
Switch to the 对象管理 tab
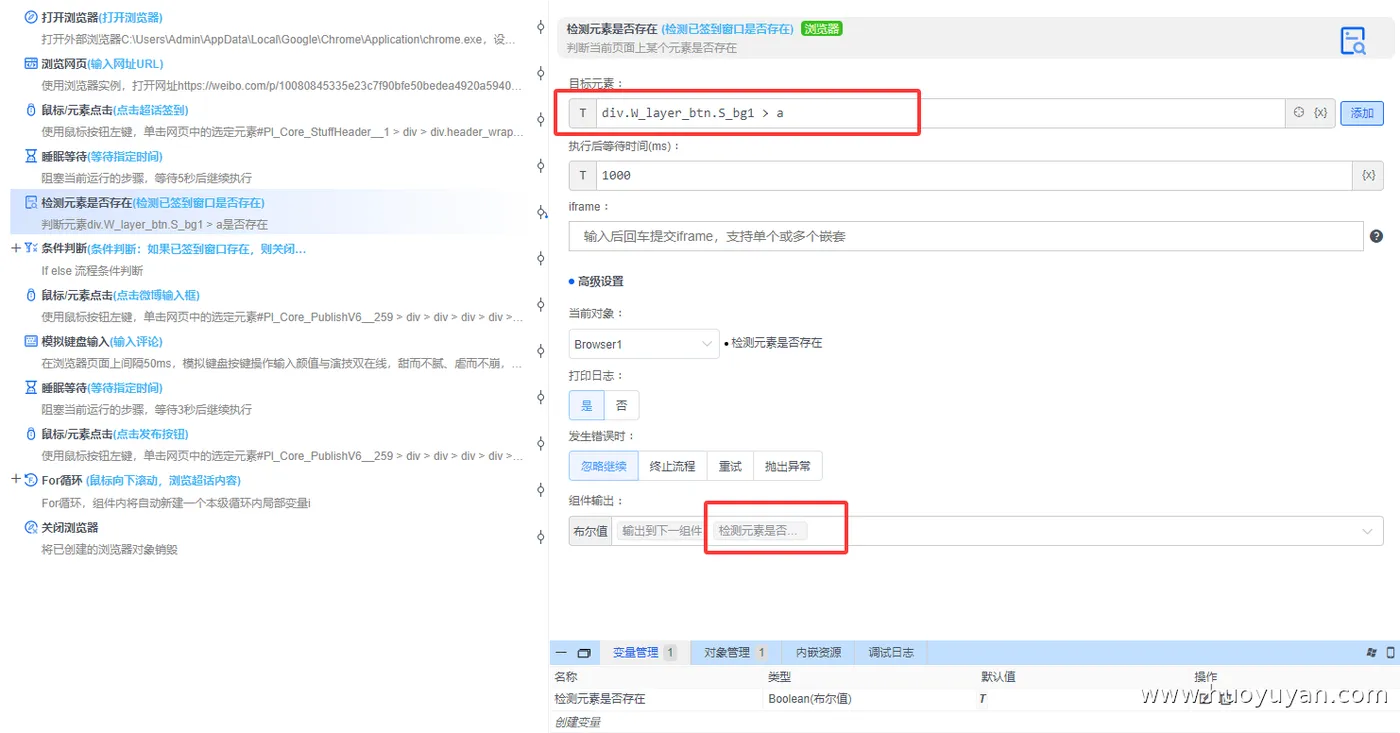tap(734, 652)
